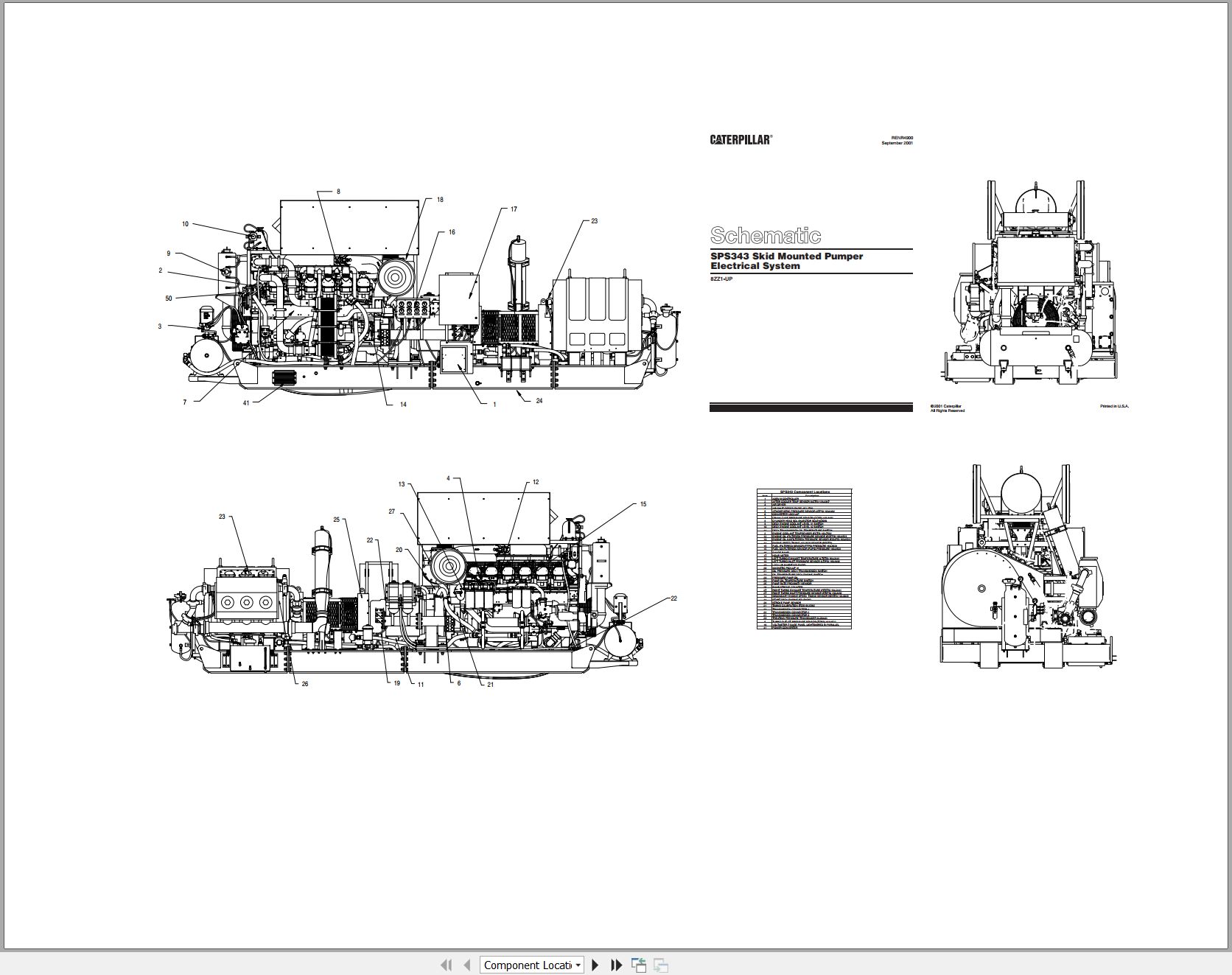The image size is (1232, 975).
Task: Click callout number 13
Action: pyautogui.click(x=402, y=484)
